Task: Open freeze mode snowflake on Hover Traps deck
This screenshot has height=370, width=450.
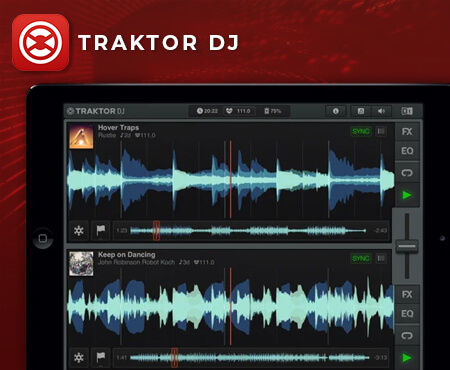Action: (79, 230)
